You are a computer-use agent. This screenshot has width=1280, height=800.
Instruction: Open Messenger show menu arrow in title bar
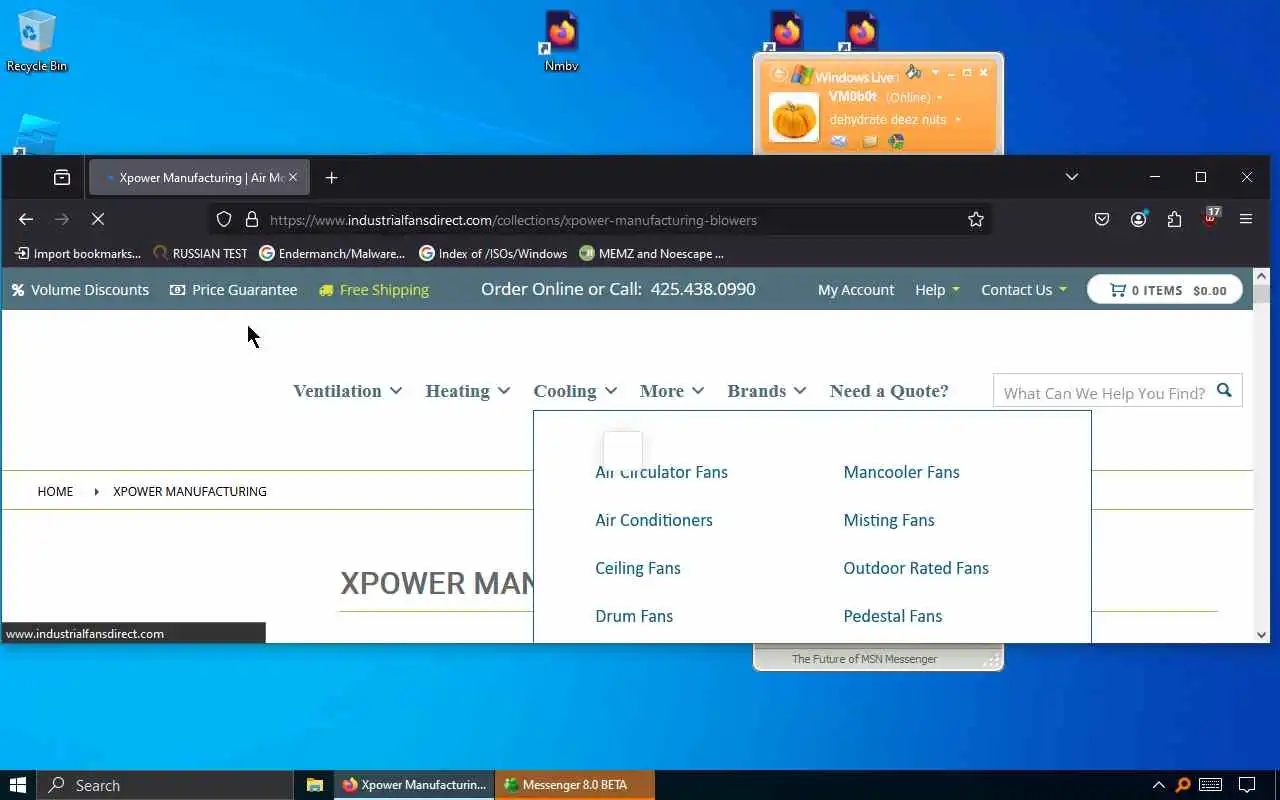[935, 72]
